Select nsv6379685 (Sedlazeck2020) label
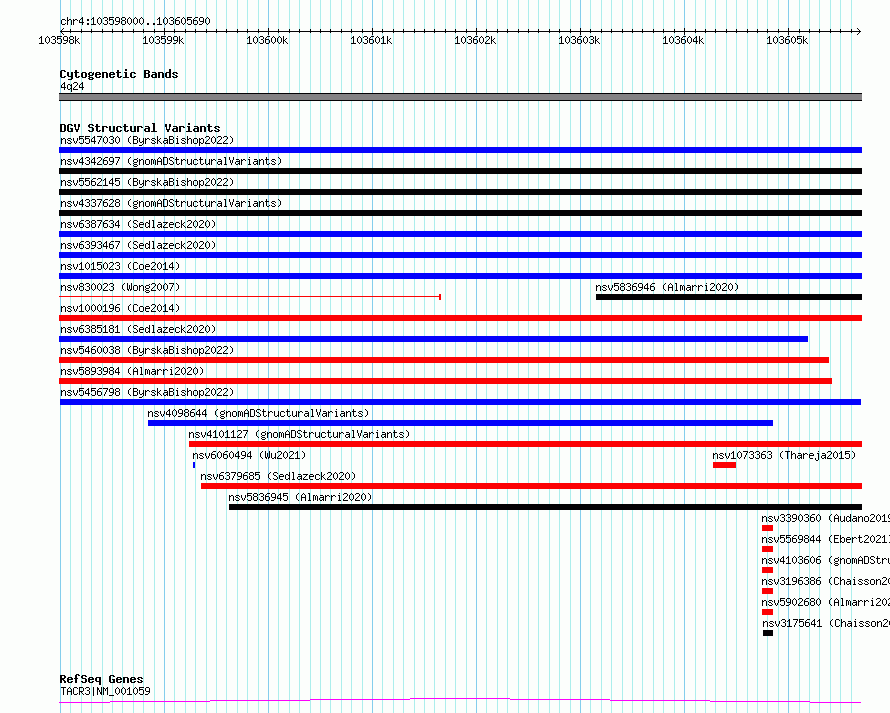This screenshot has width=890, height=713. [278, 476]
